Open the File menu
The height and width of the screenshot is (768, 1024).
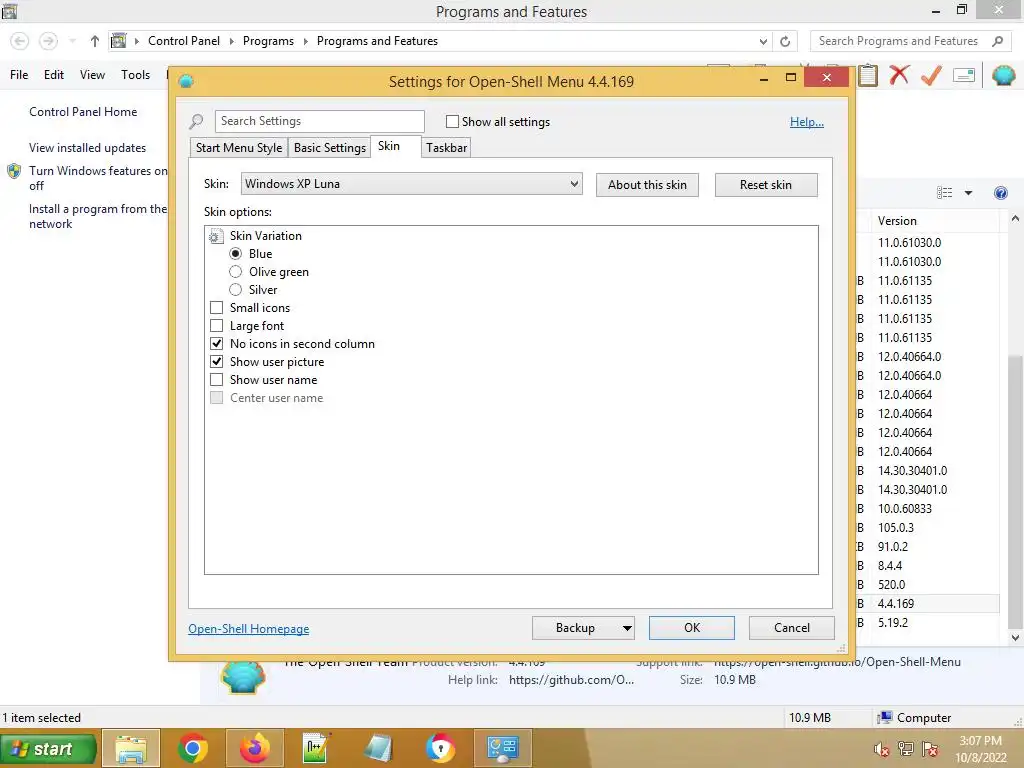pos(19,75)
